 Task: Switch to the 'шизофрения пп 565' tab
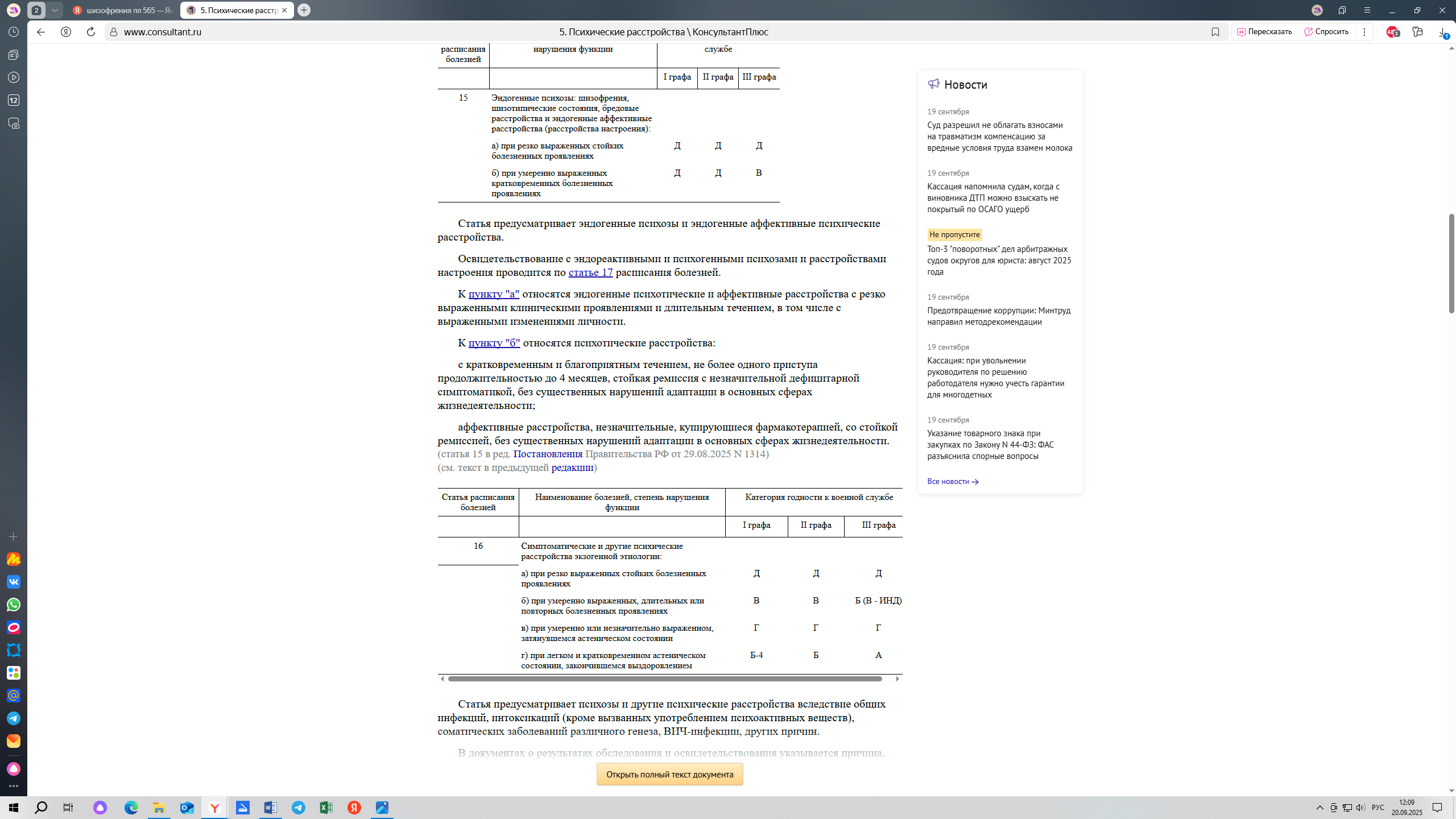tap(123, 10)
